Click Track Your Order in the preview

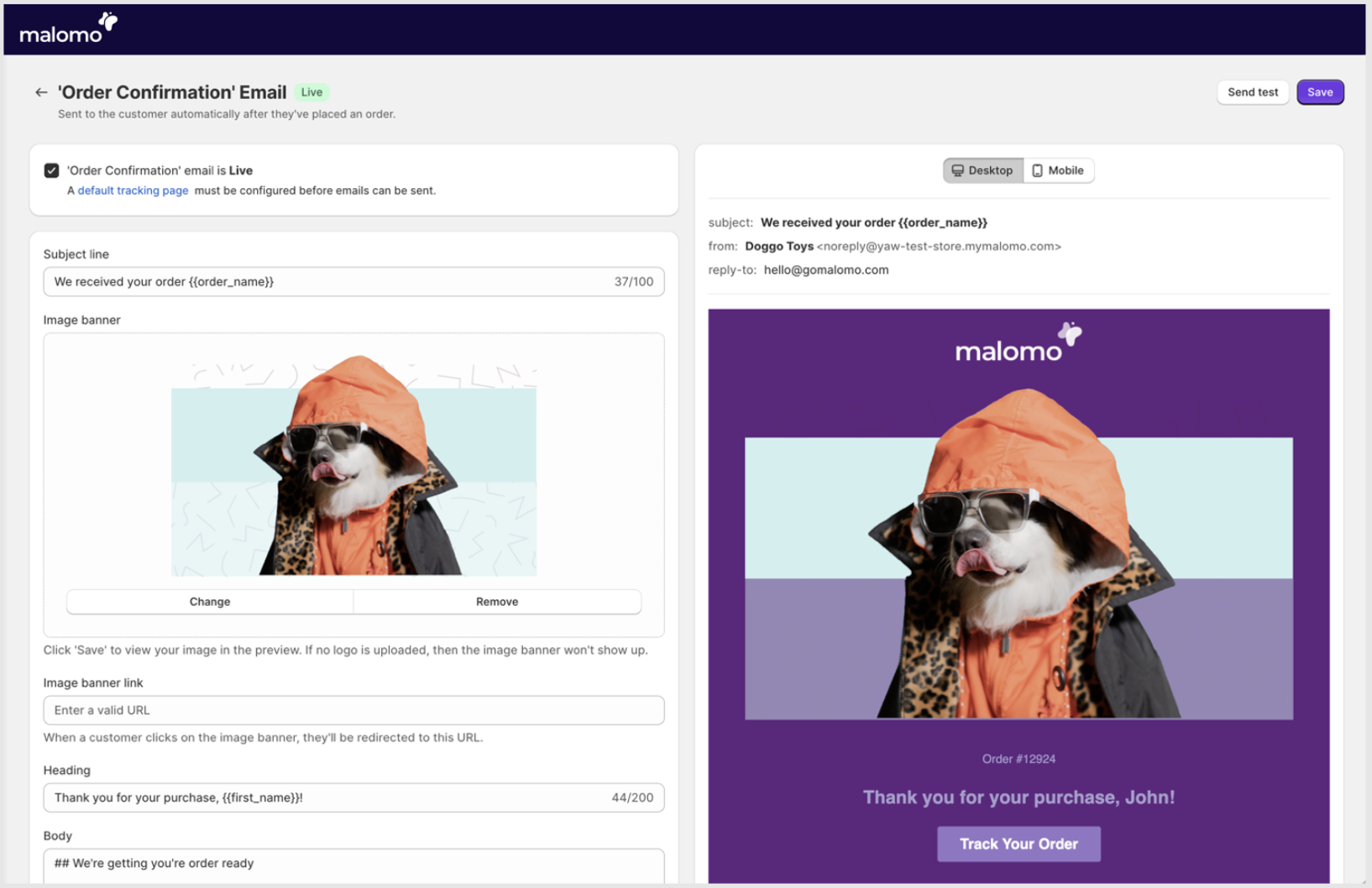pyautogui.click(x=1019, y=844)
